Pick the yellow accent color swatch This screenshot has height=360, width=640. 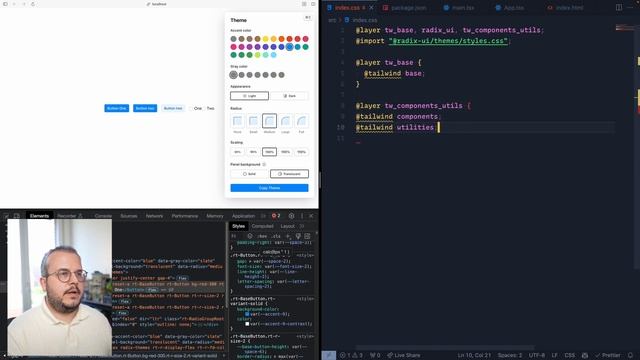point(266,39)
